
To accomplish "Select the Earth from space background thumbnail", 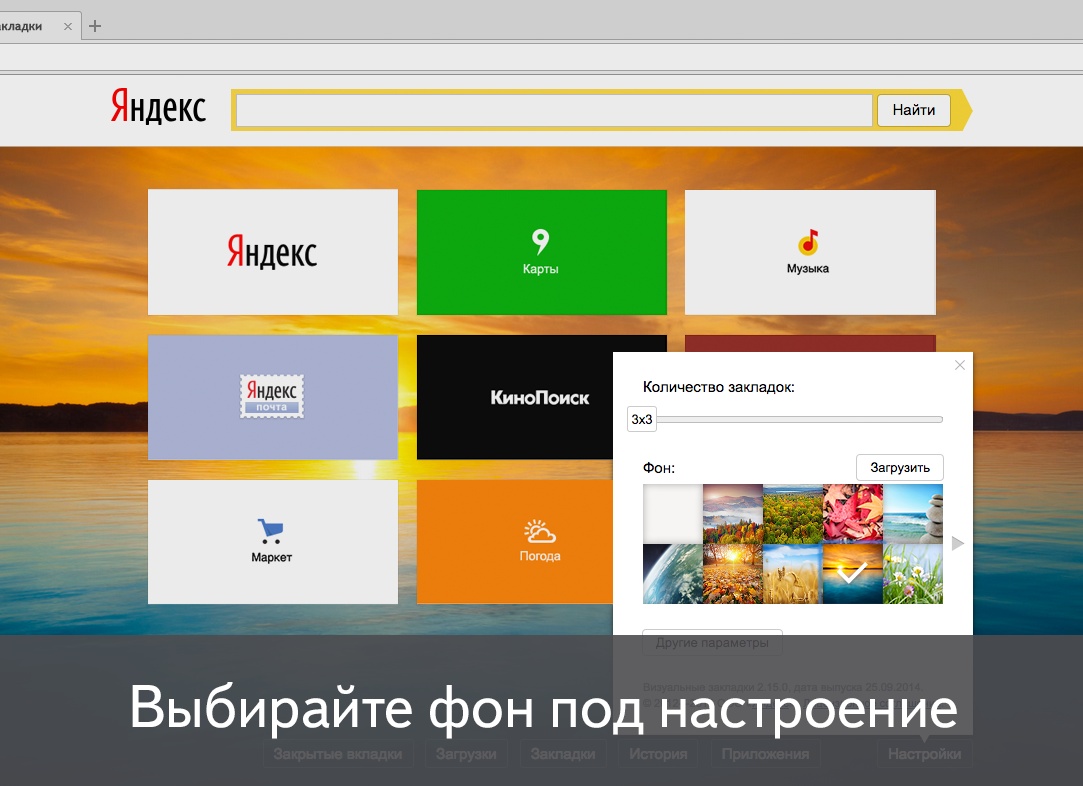I will (673, 573).
